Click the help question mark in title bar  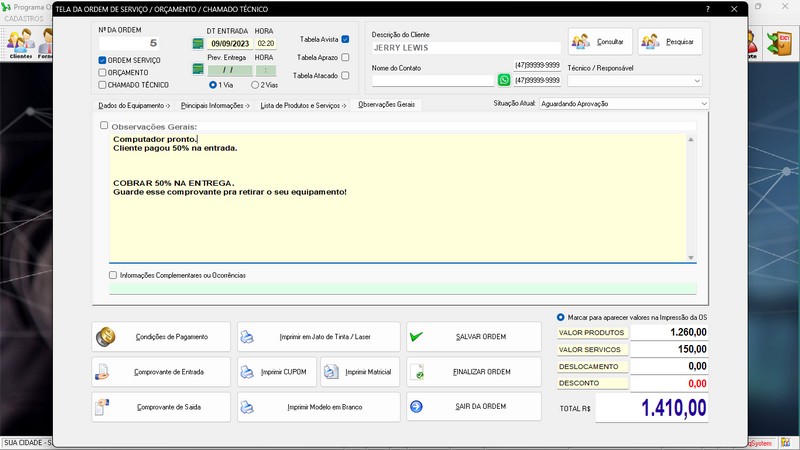pos(708,9)
